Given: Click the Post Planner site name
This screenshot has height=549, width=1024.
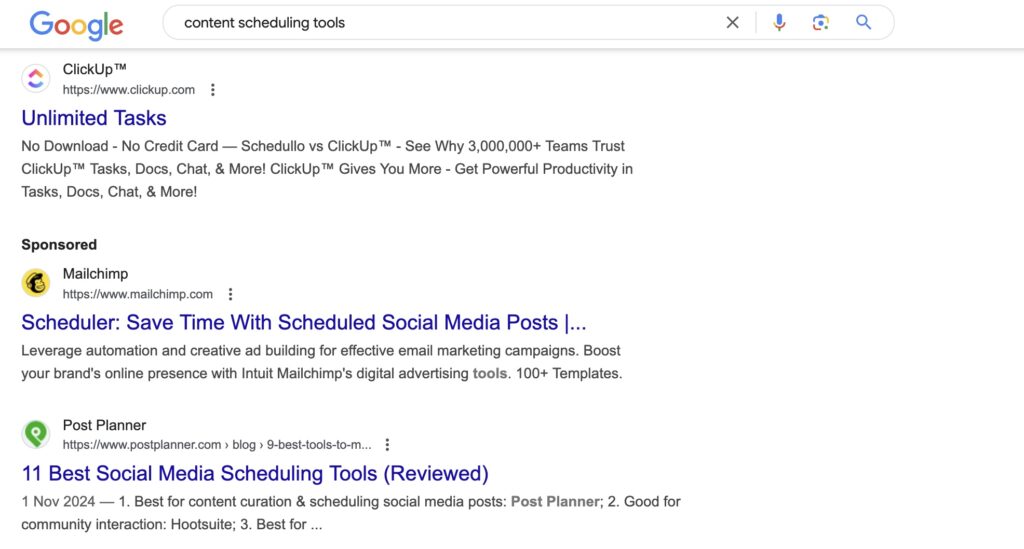Looking at the screenshot, I should [104, 425].
